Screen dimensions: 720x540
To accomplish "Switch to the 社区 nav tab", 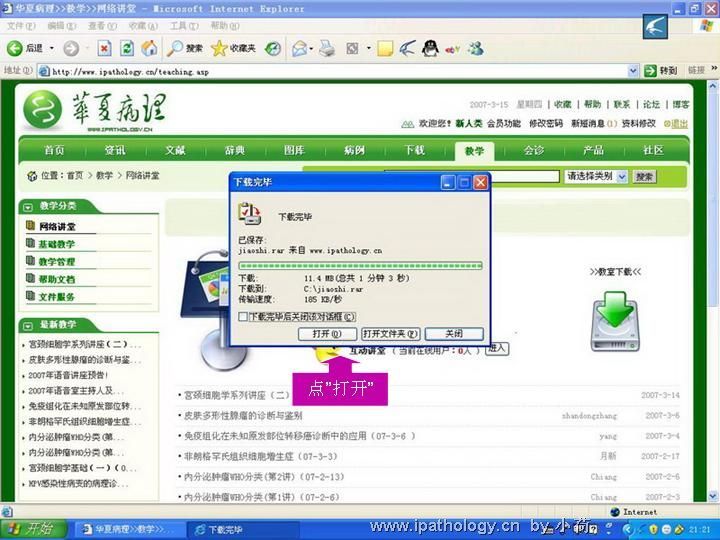I will pyautogui.click(x=653, y=150).
